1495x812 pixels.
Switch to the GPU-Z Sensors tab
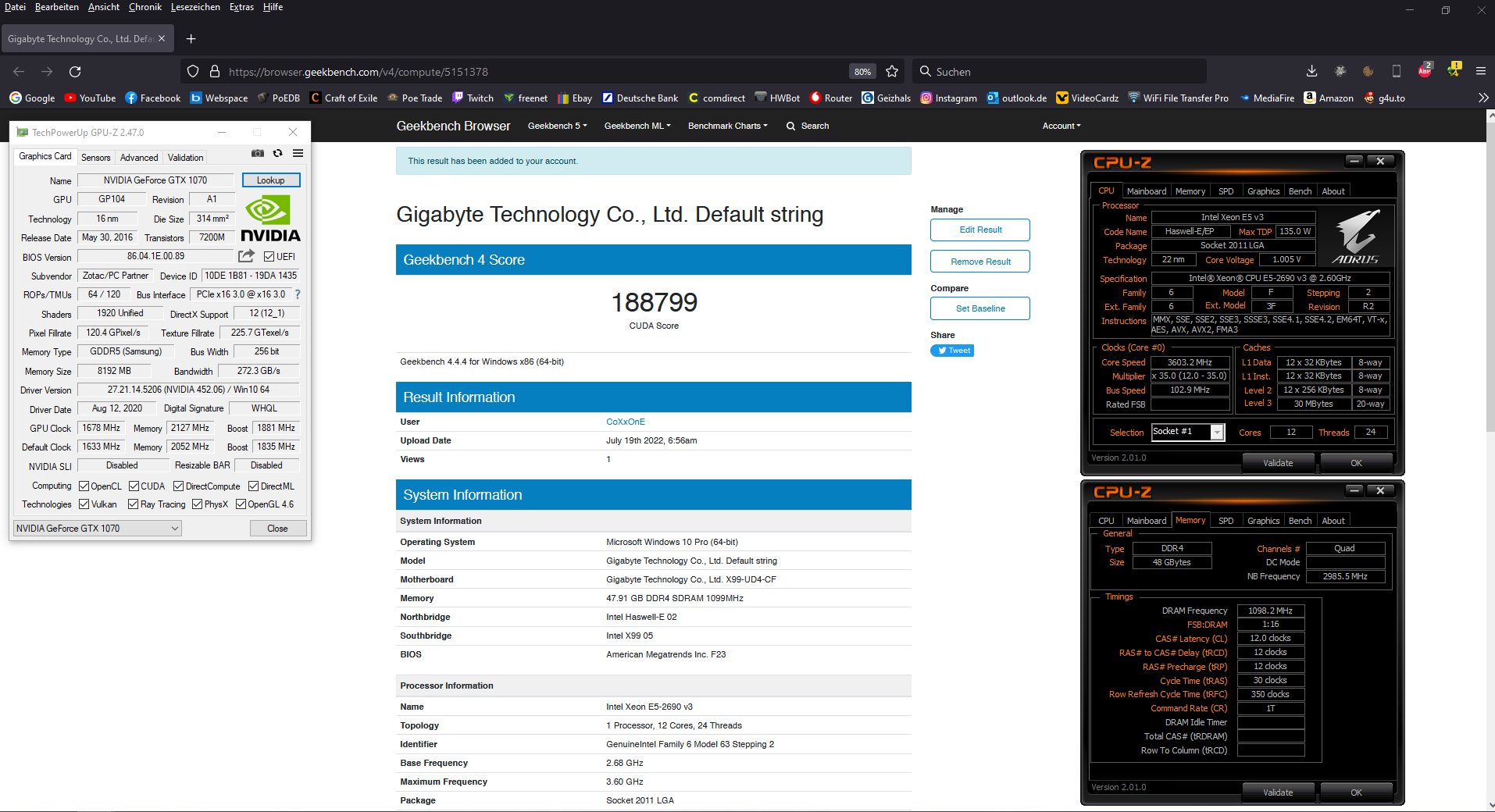click(96, 157)
